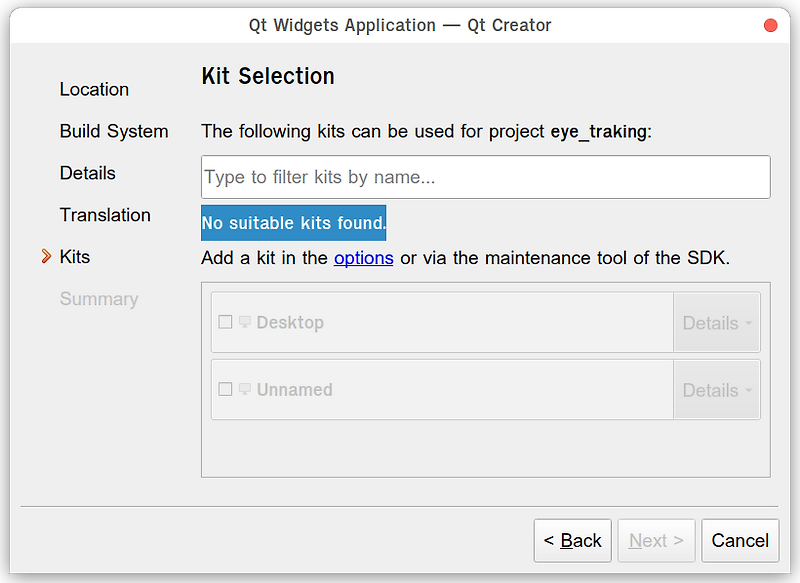Select the Build System step

tap(113, 131)
